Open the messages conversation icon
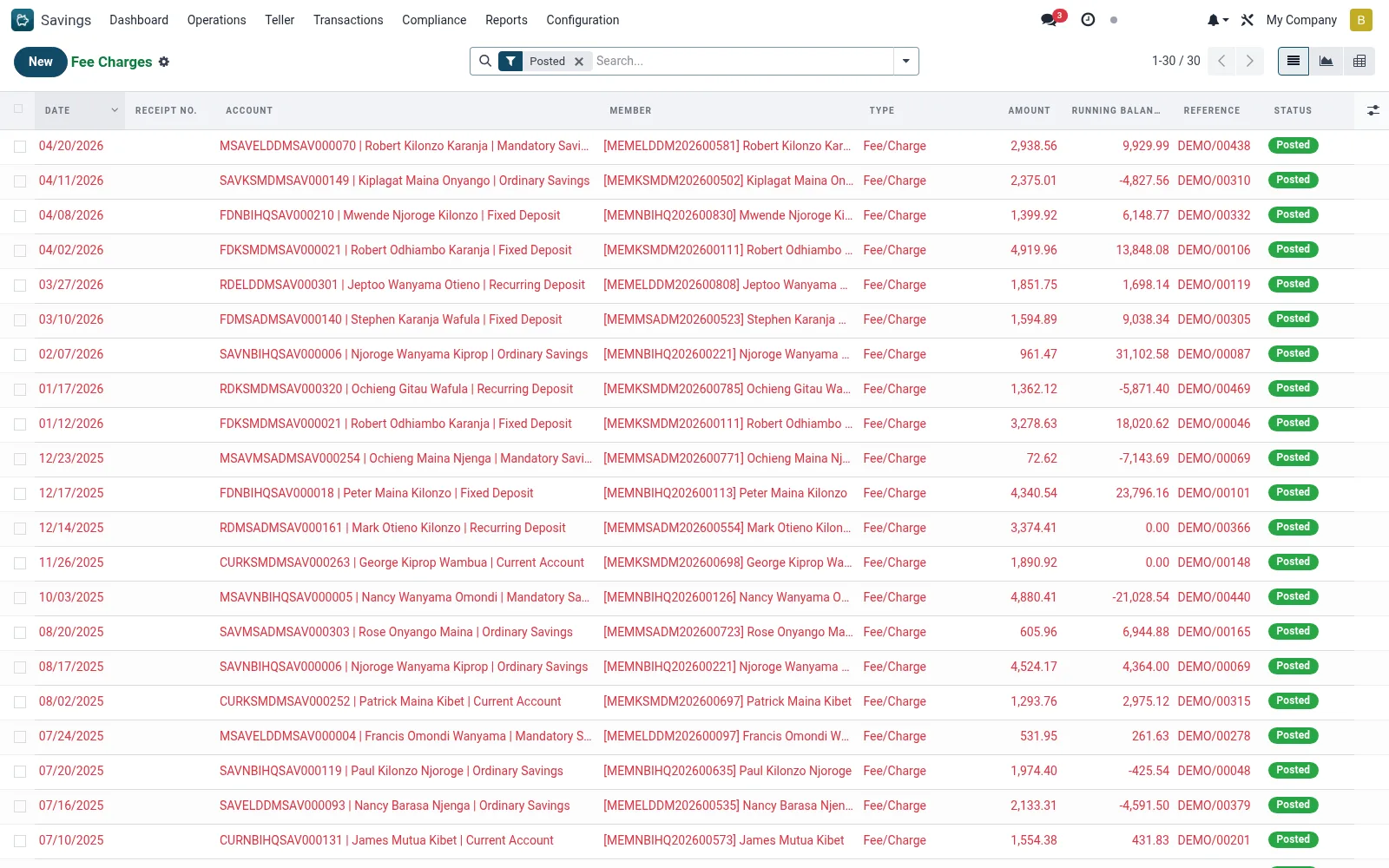 pyautogui.click(x=1049, y=20)
